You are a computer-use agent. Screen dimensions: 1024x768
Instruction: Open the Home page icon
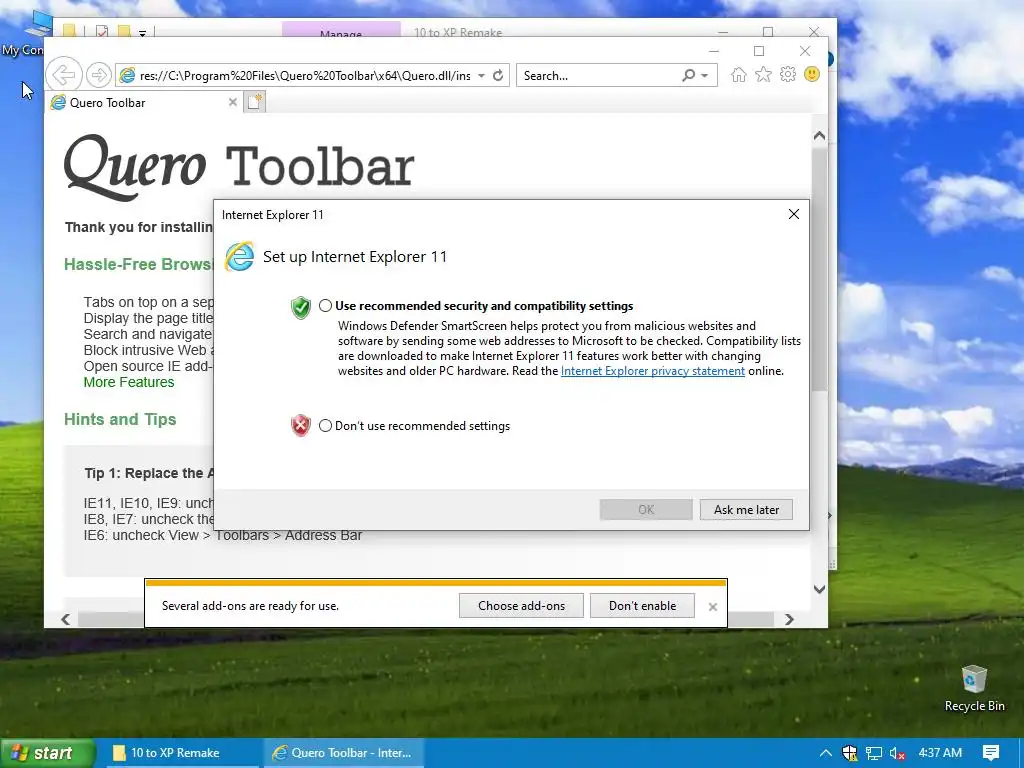click(739, 75)
